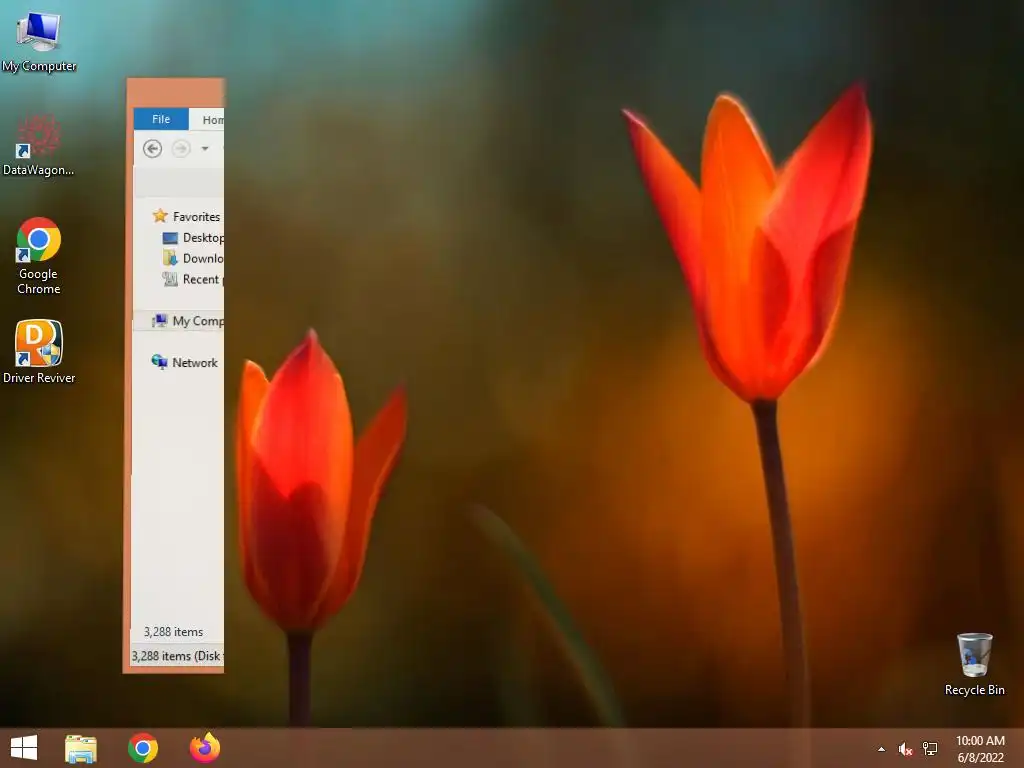Open the File tab in Explorer
1024x768 pixels.
coord(161,119)
